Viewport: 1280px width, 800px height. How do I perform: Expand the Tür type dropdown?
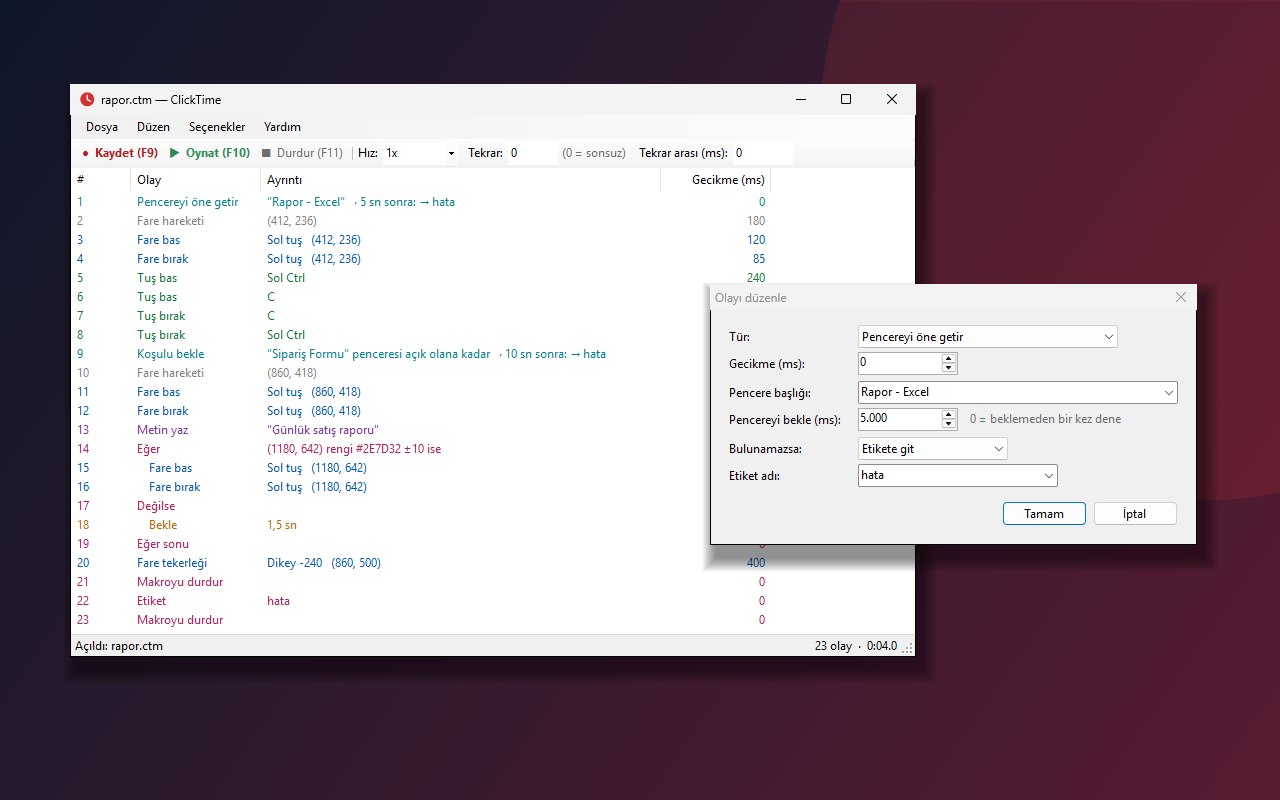pyautogui.click(x=988, y=337)
